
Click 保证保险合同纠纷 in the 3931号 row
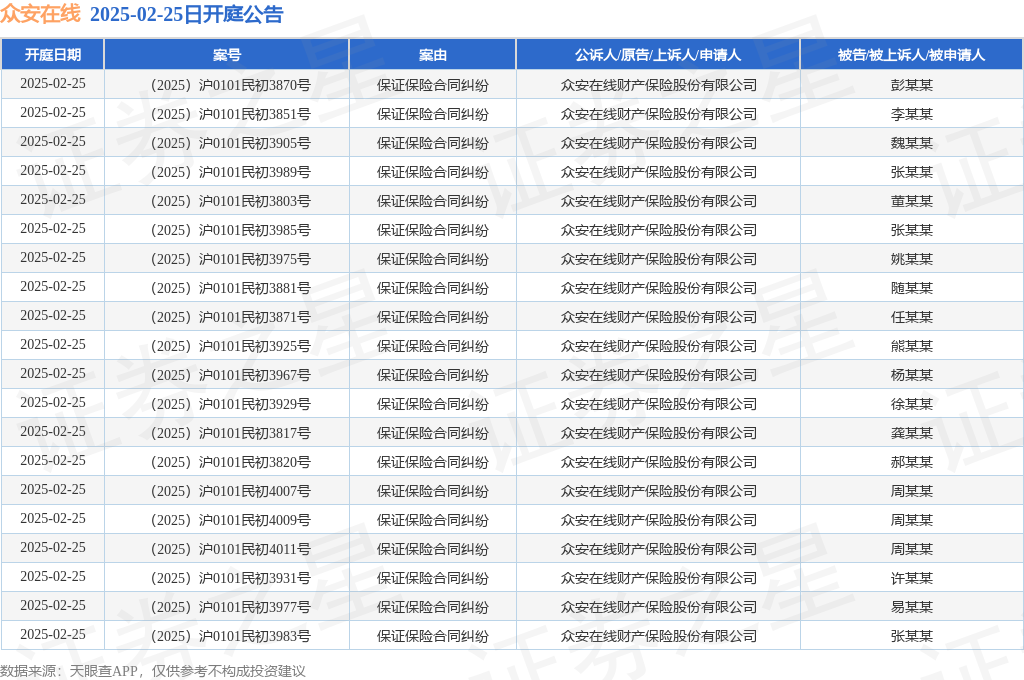[x=432, y=578]
